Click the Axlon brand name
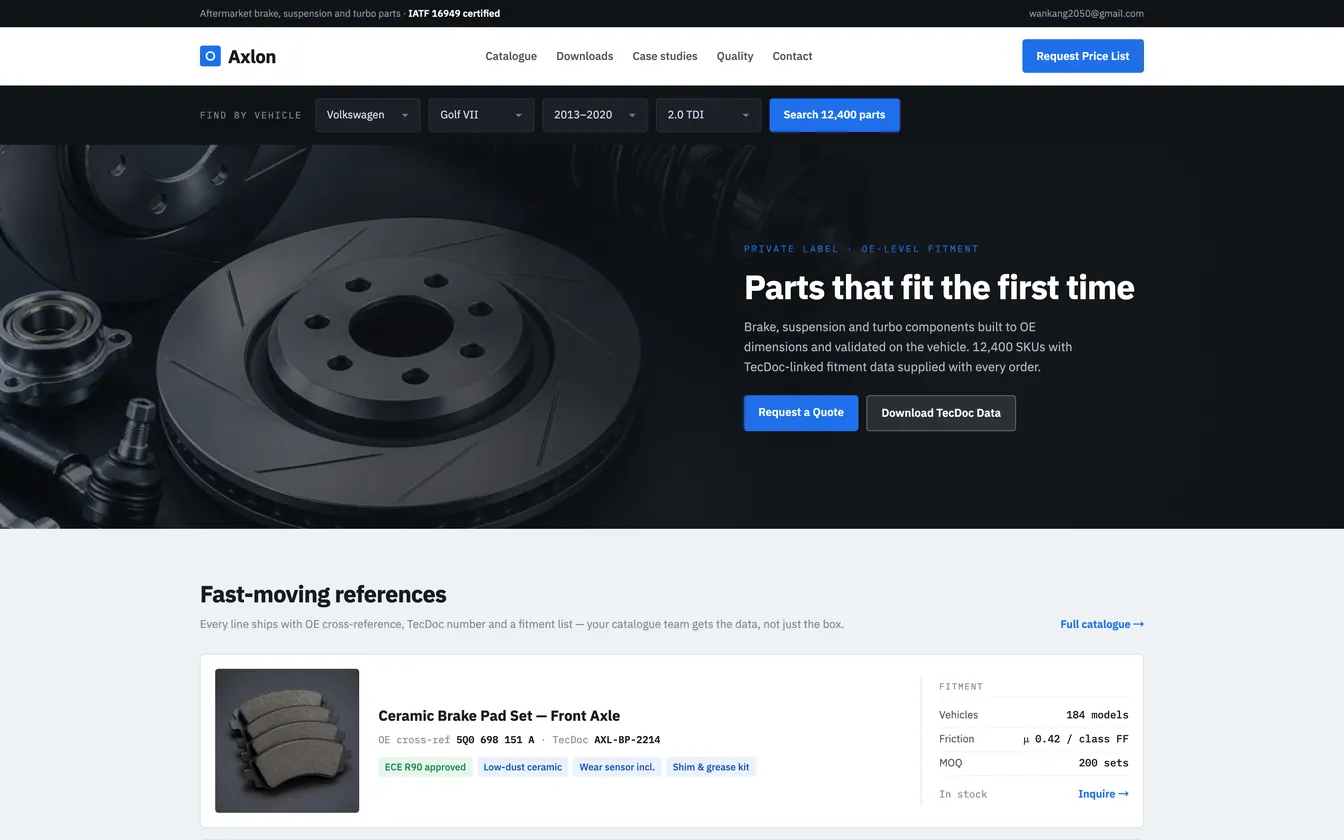Screen dimensions: 1344x840 coord(252,57)
